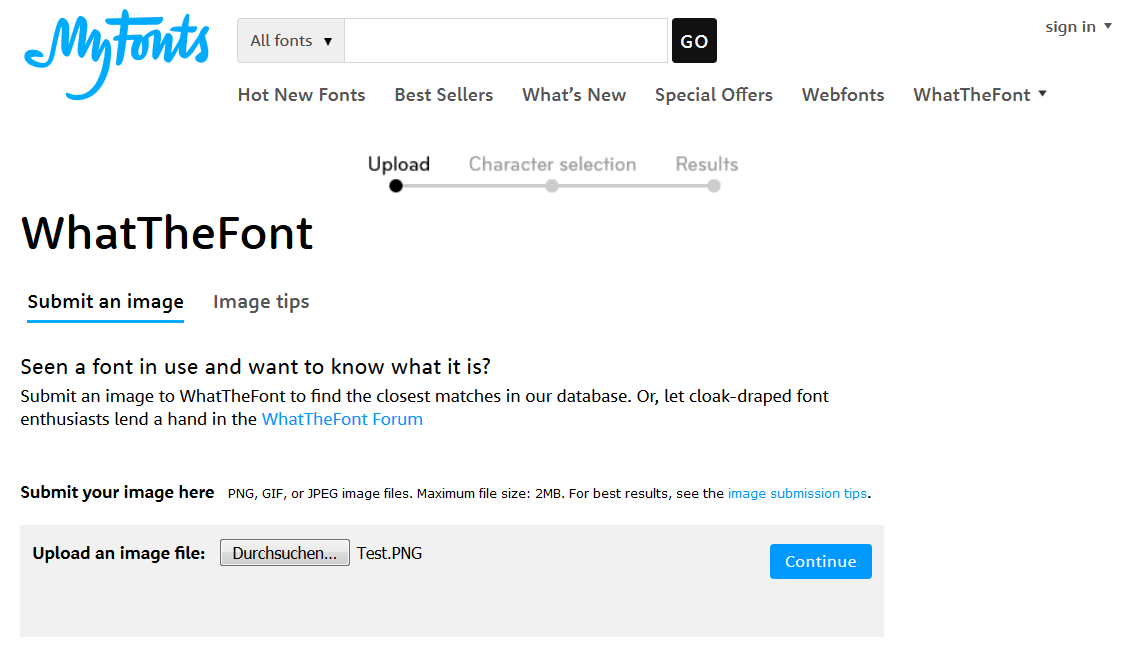This screenshot has height=656, width=1142.
Task: Select the Upload step label
Action: (398, 164)
